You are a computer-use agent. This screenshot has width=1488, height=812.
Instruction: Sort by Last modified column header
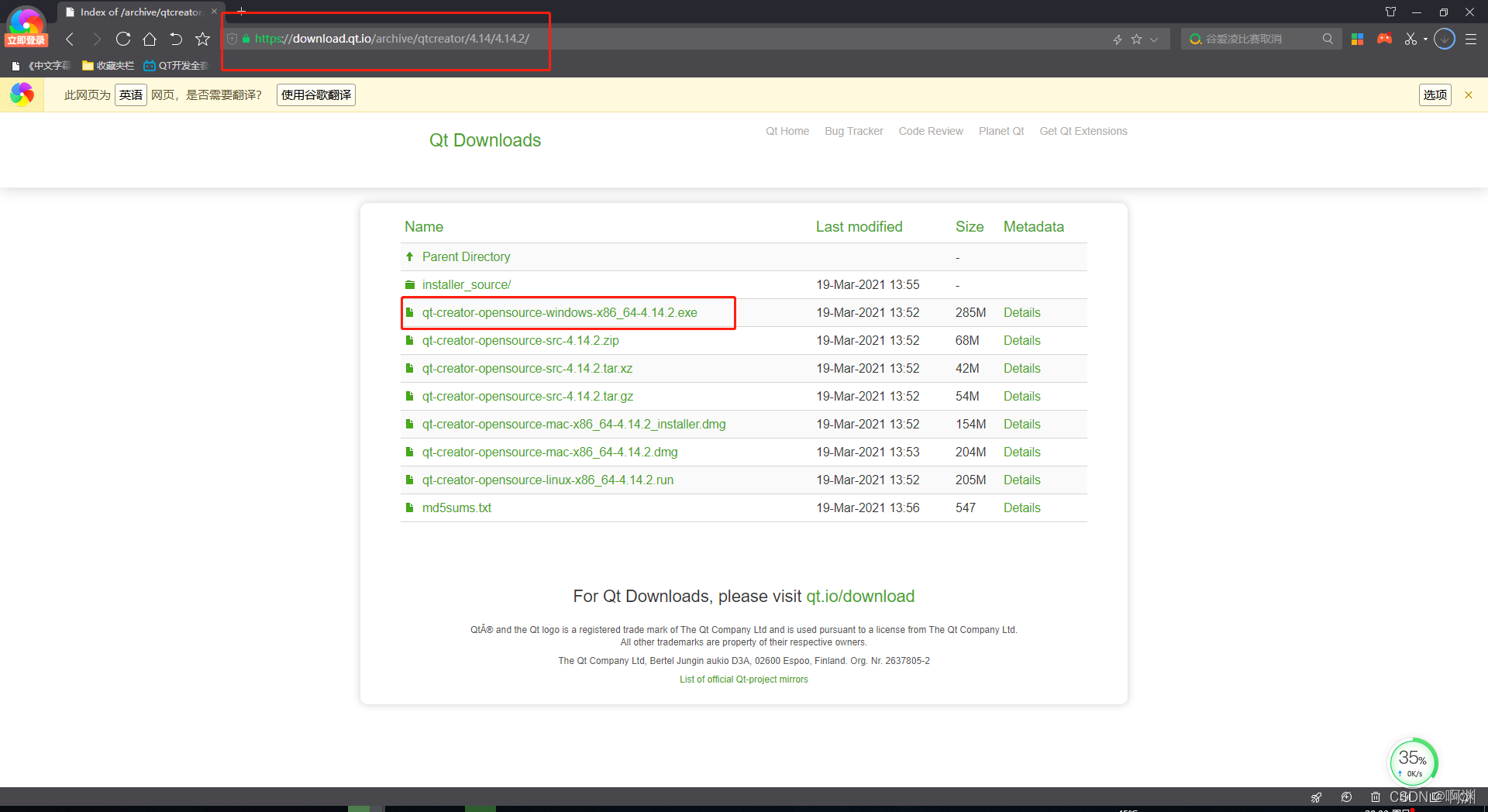[x=859, y=227]
